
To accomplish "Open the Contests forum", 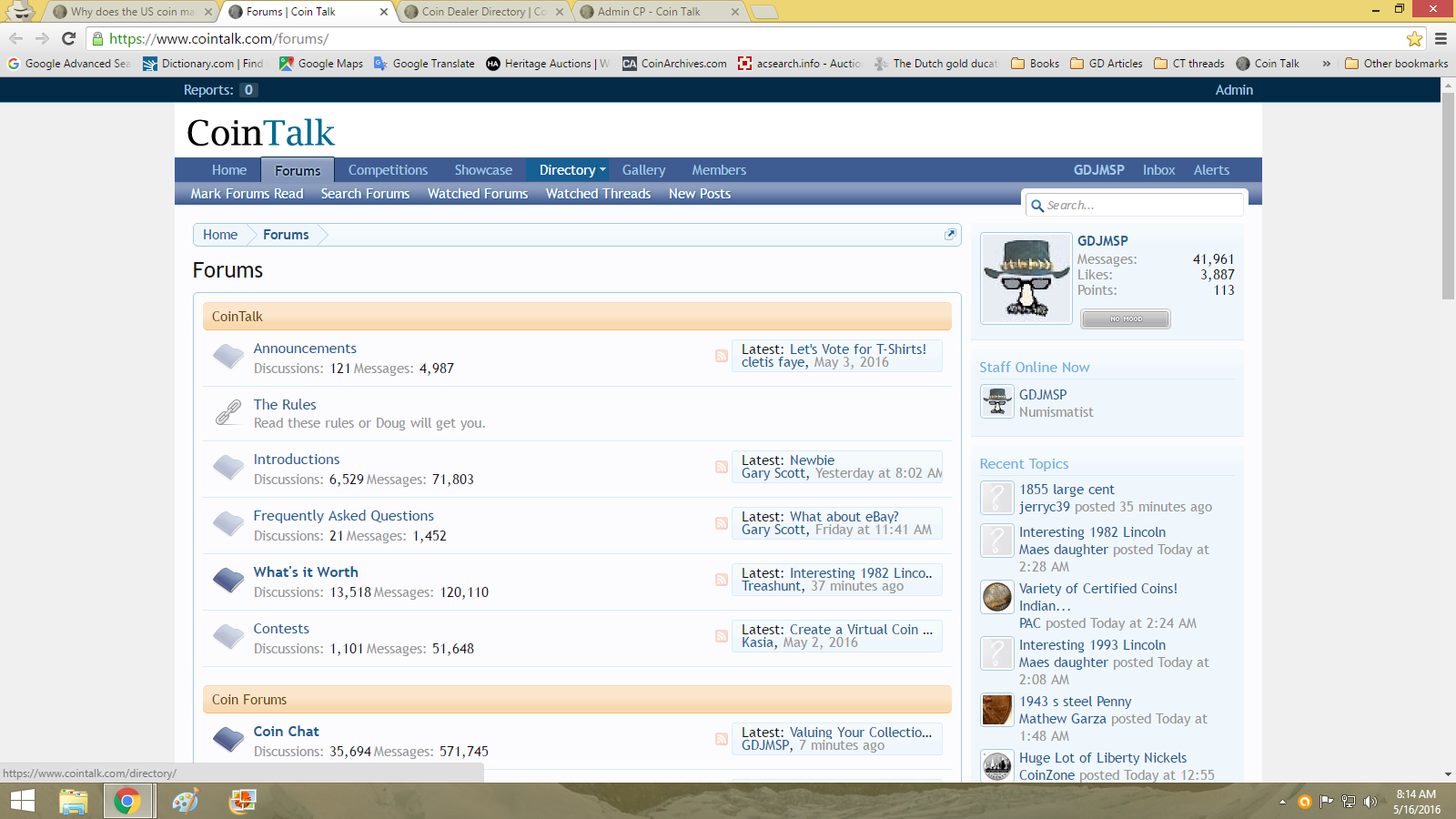I will pos(281,629).
